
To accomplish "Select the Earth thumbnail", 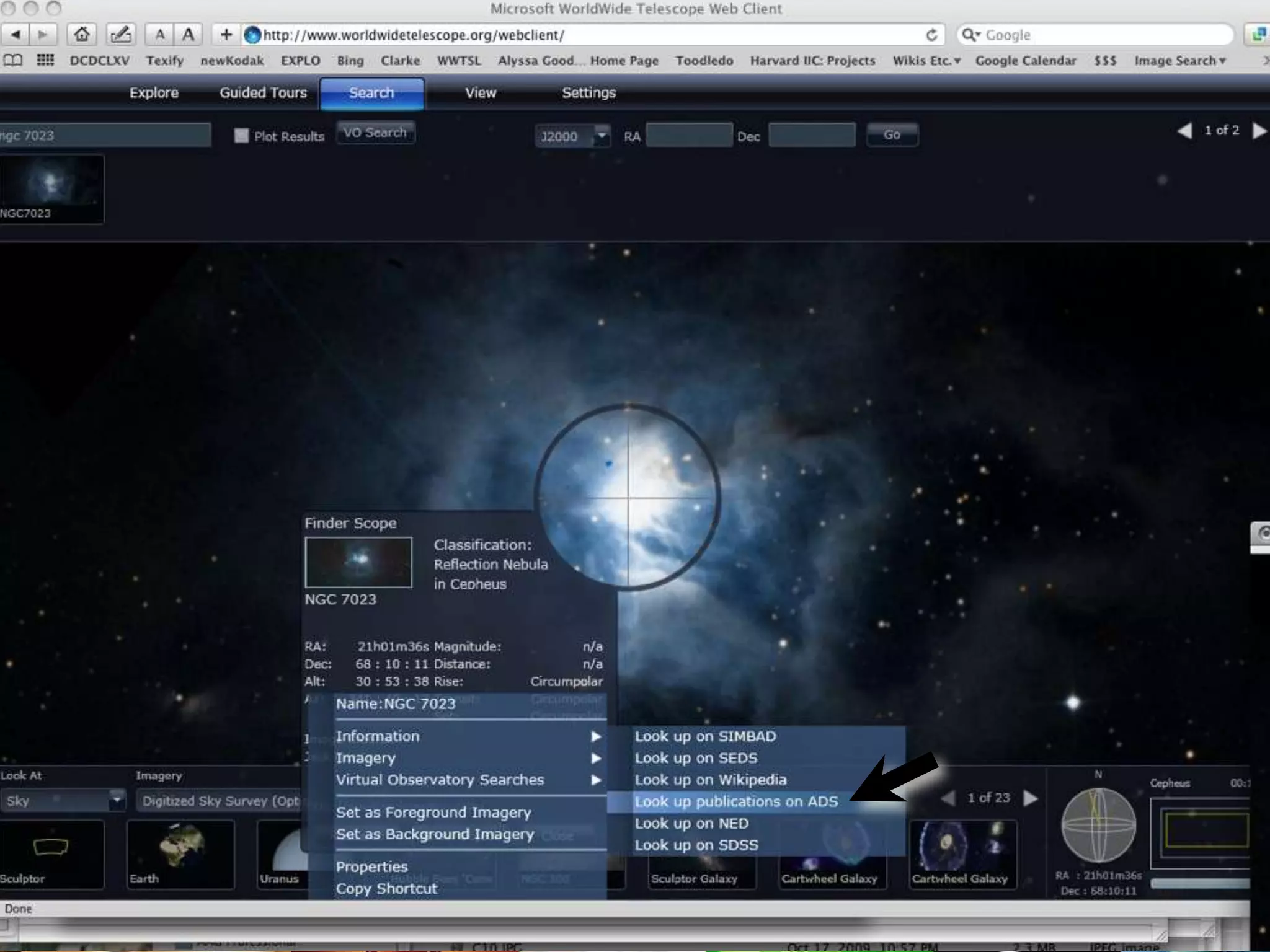I will click(180, 853).
